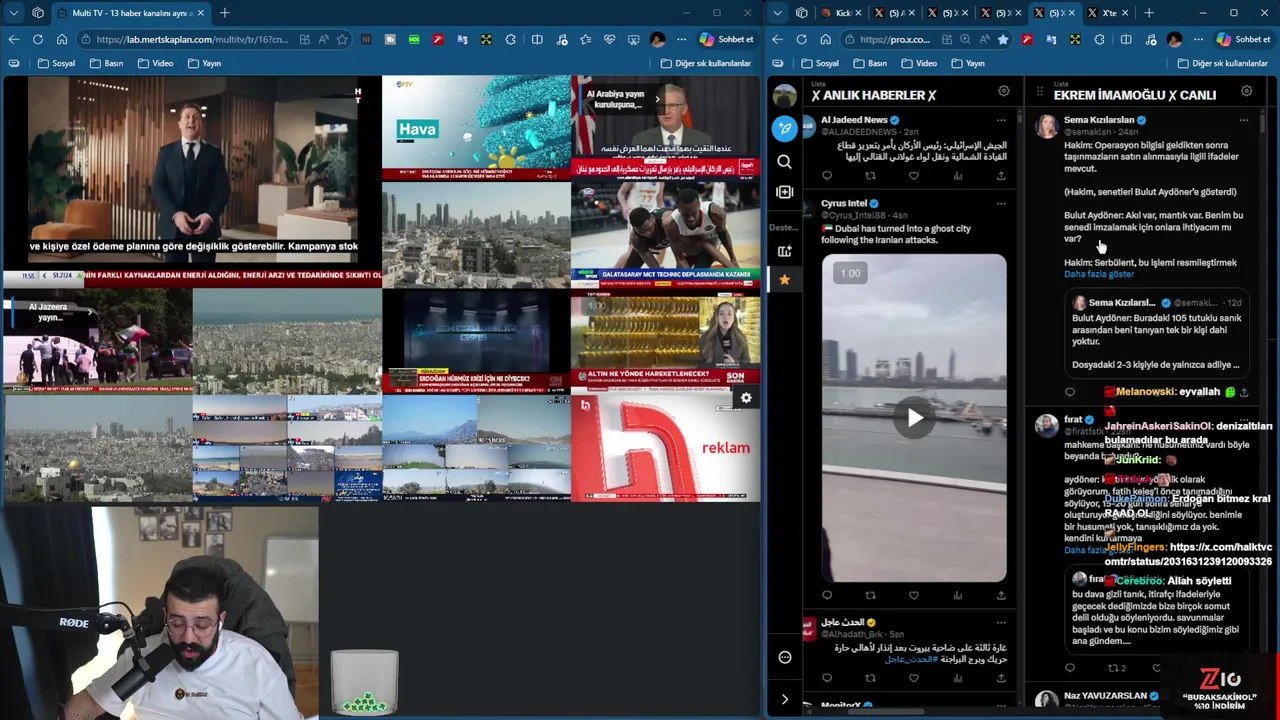Screen dimensions: 1280x720
Task: Open more options on Sema Kızılarslan post
Action: (1244, 120)
